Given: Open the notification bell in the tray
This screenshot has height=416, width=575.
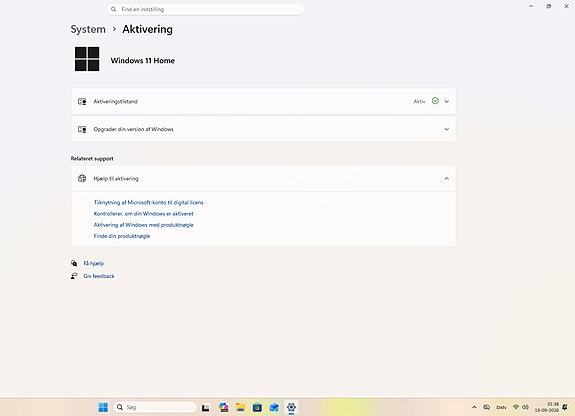Looking at the screenshot, I should [565, 407].
